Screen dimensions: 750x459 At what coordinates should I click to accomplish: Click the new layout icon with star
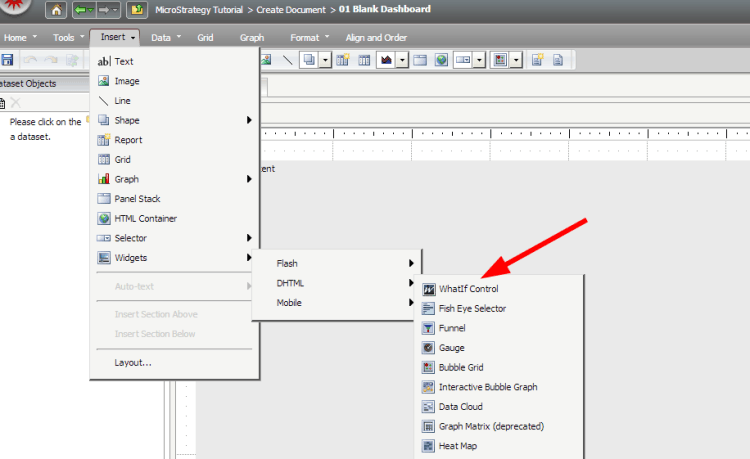coord(538,60)
